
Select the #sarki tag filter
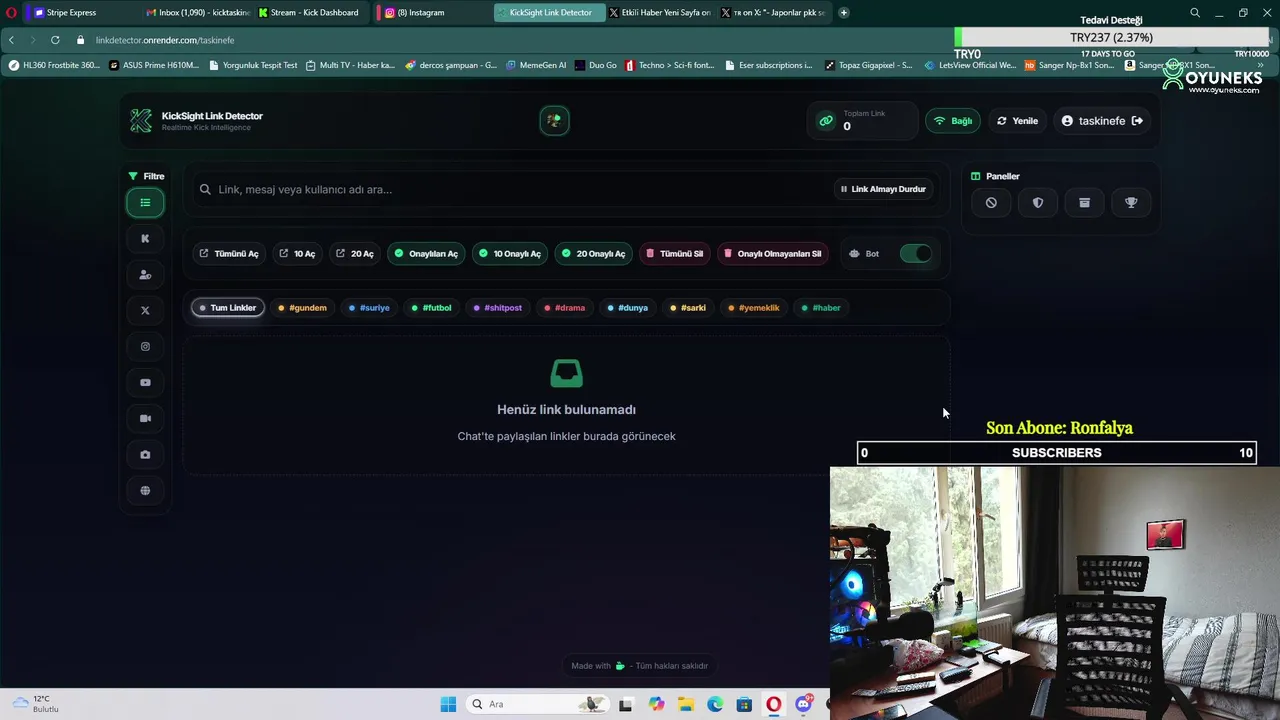[688, 308]
